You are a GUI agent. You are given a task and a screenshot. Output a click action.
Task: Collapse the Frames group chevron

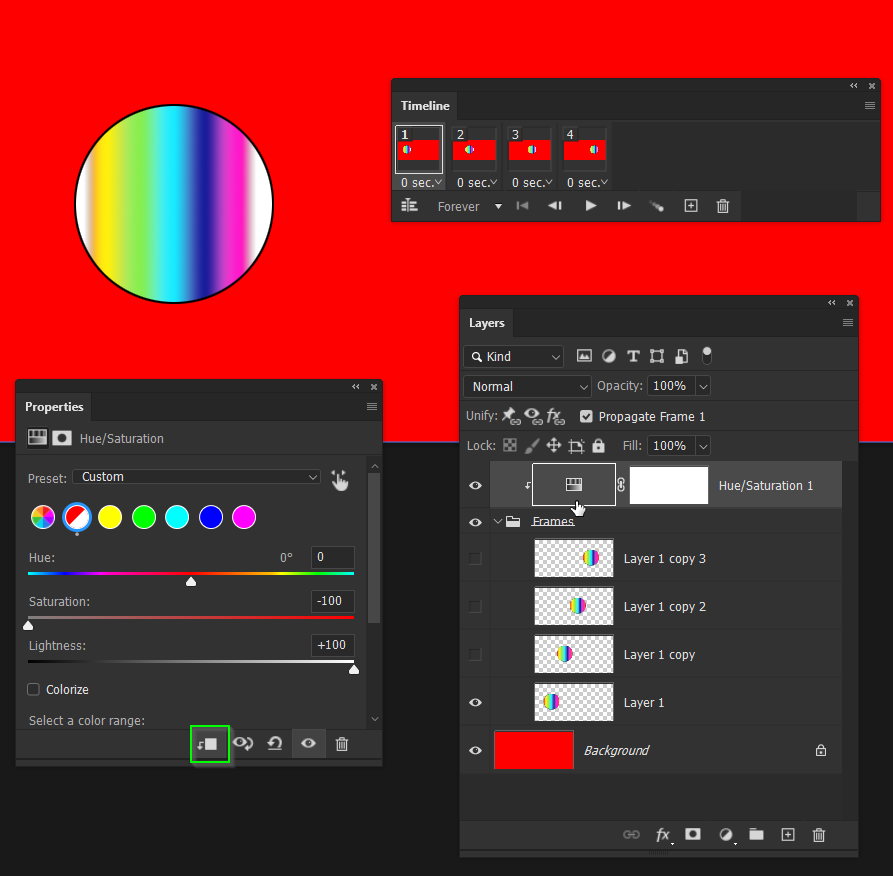[497, 521]
